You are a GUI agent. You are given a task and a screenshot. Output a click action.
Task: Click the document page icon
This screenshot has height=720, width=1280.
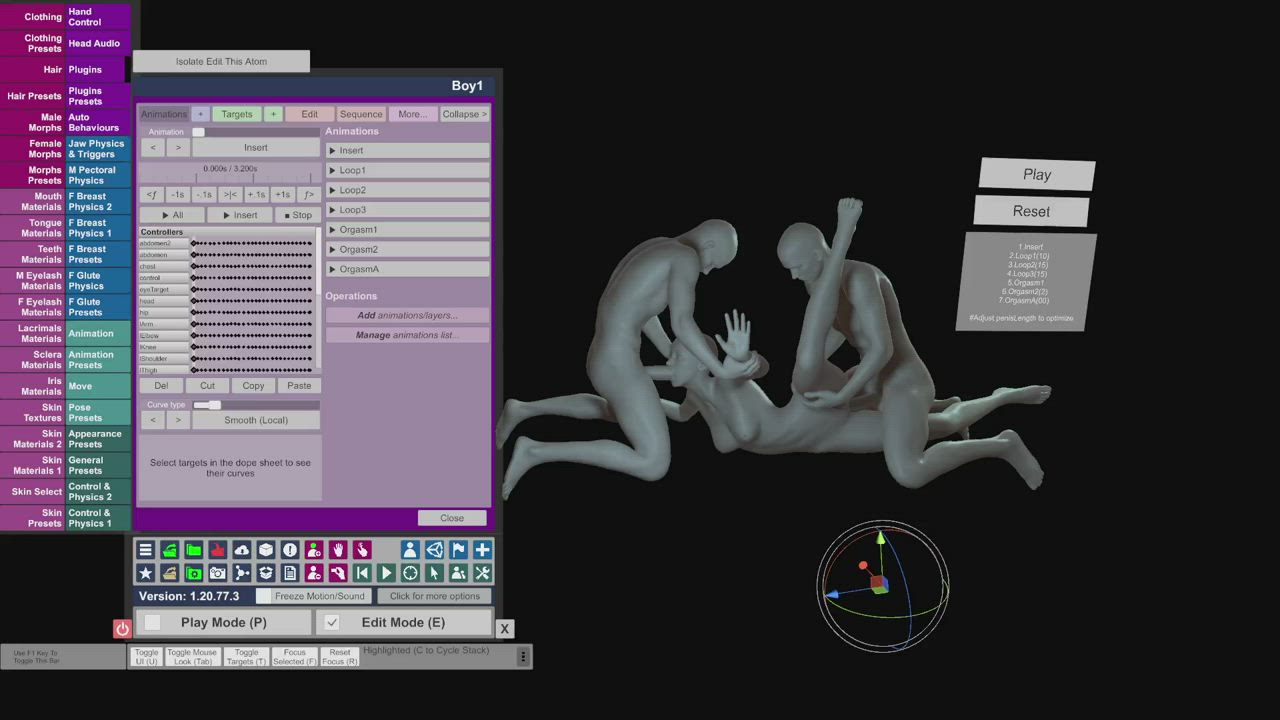tap(290, 573)
